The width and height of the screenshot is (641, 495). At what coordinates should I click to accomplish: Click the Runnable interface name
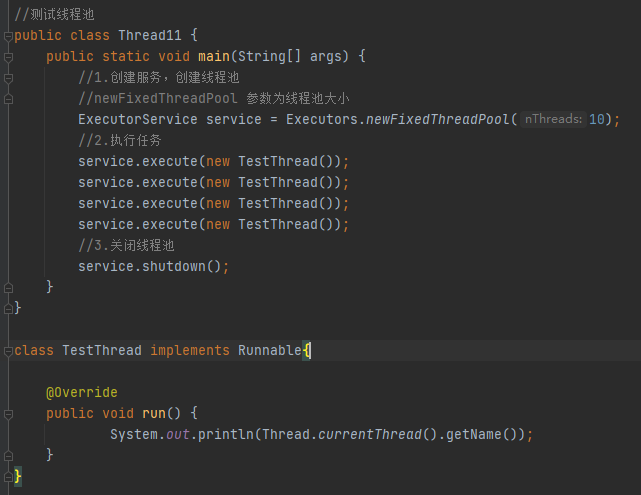pyautogui.click(x=269, y=350)
